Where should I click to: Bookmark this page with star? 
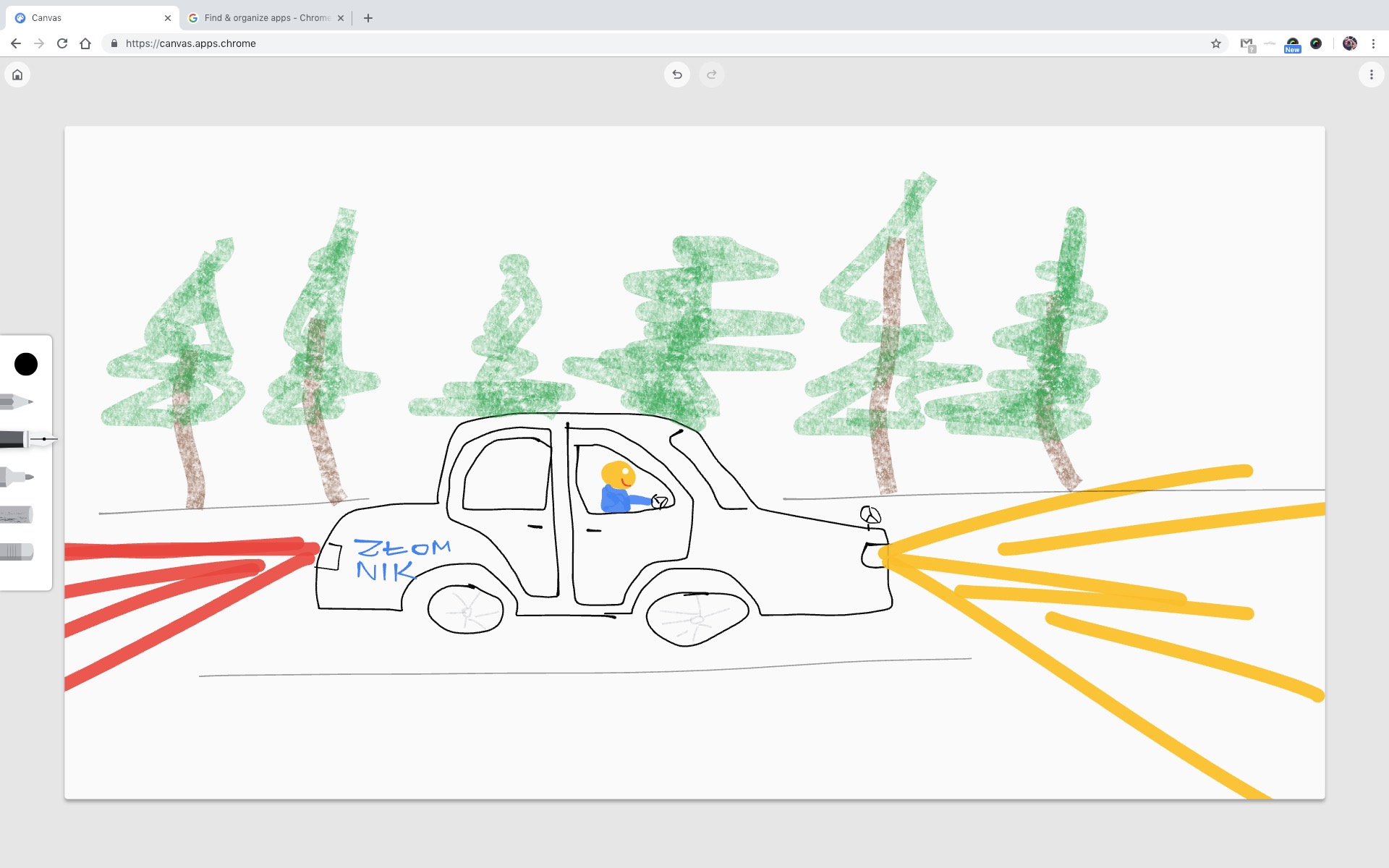coord(1216,43)
